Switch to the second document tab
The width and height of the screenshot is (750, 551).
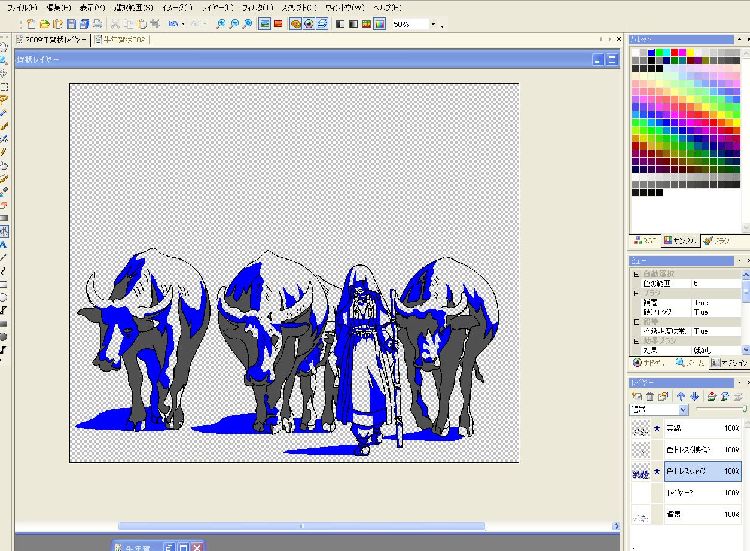pyautogui.click(x=120, y=40)
